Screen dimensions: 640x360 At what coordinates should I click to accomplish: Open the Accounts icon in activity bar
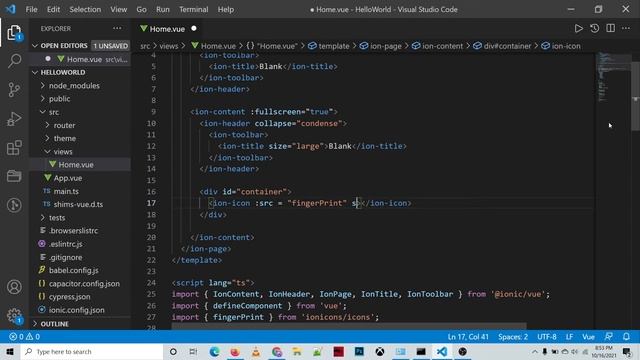14,287
